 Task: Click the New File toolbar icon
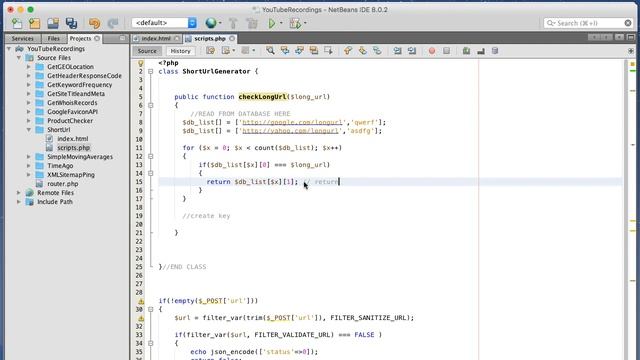(x=17, y=23)
